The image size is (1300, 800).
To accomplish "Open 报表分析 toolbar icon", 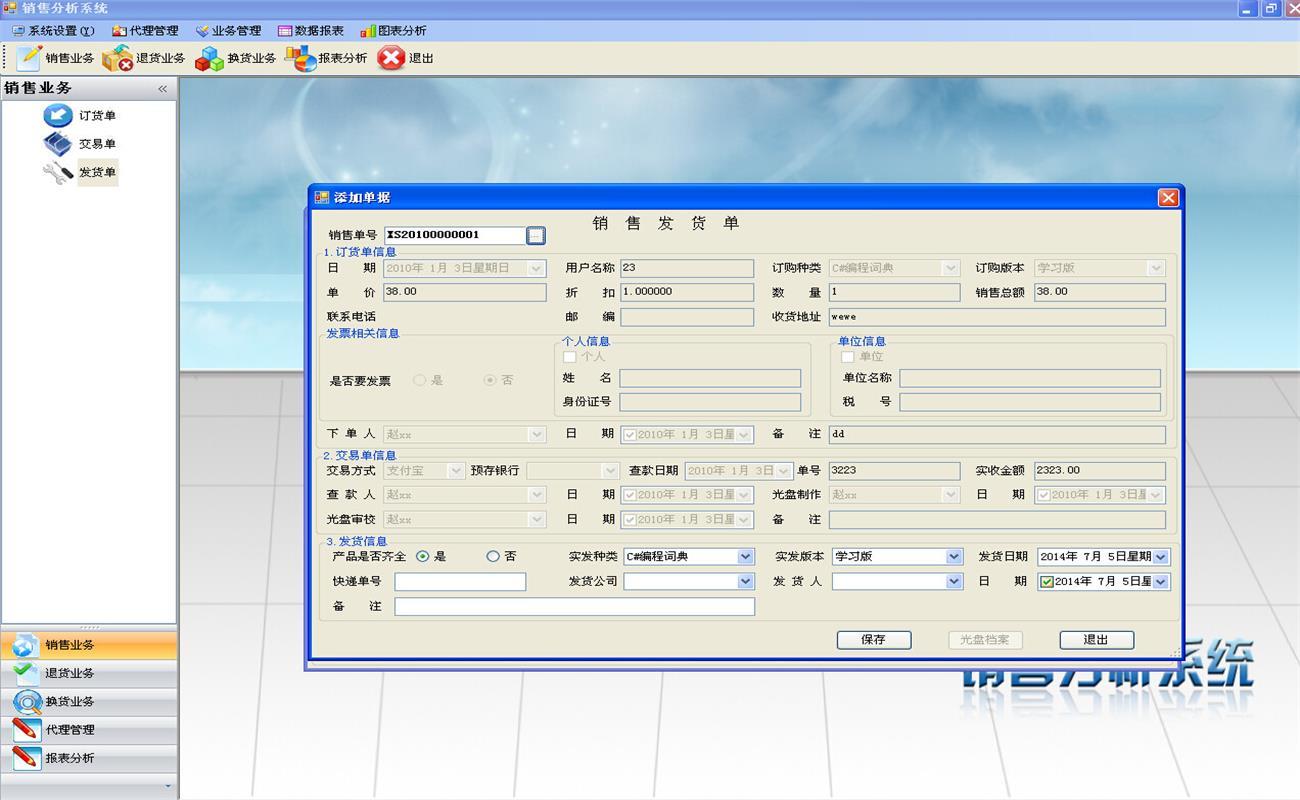I will 300,58.
